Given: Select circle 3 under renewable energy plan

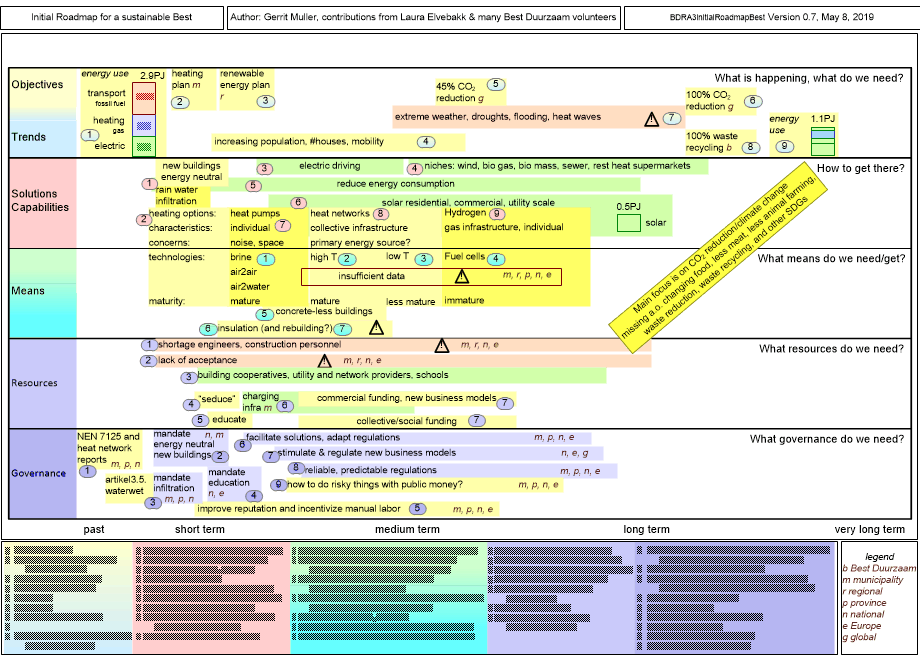Looking at the screenshot, I should point(266,101).
